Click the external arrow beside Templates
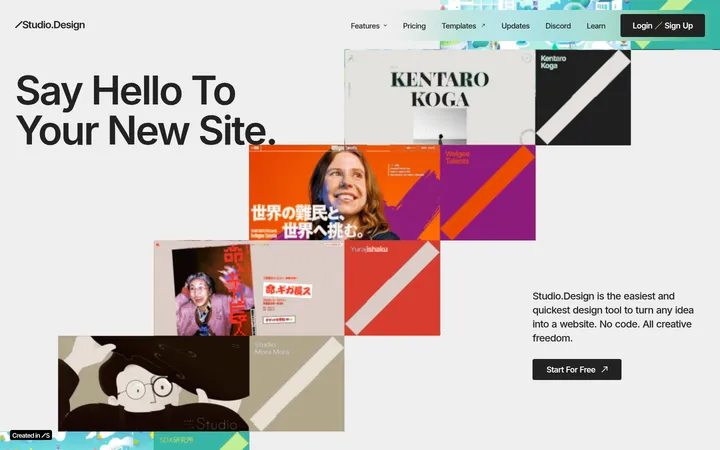The image size is (720, 450). pos(483,26)
